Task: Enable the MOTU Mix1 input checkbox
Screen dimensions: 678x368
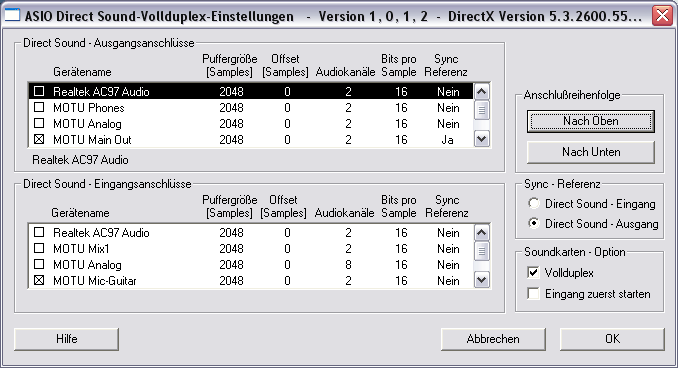Action: point(39,248)
